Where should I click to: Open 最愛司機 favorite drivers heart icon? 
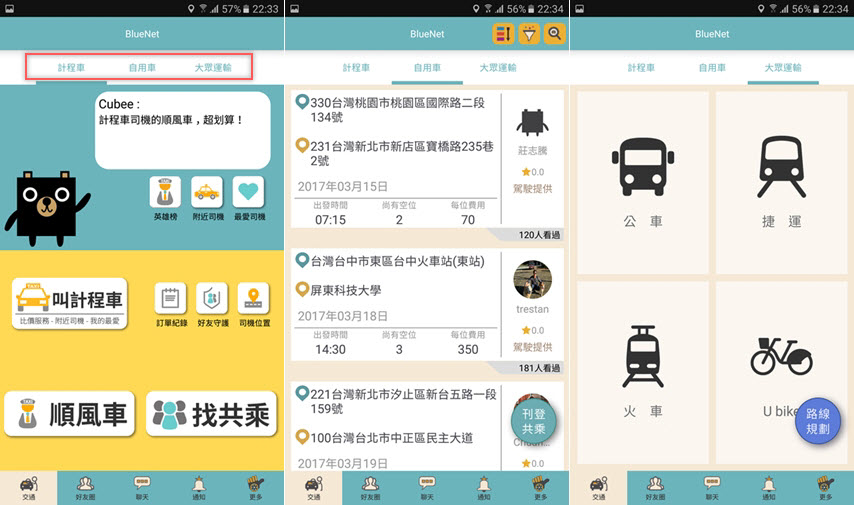coord(248,192)
